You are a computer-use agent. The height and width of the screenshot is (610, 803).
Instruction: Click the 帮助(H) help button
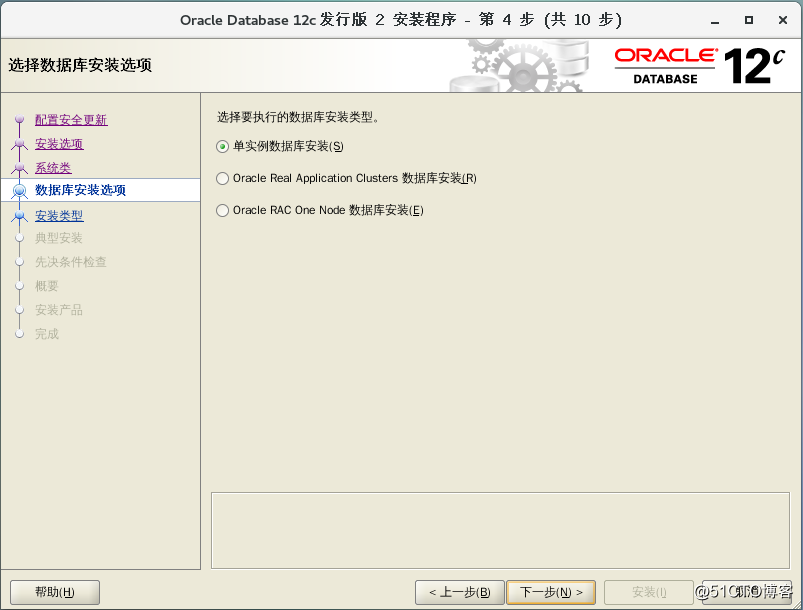tap(55, 593)
